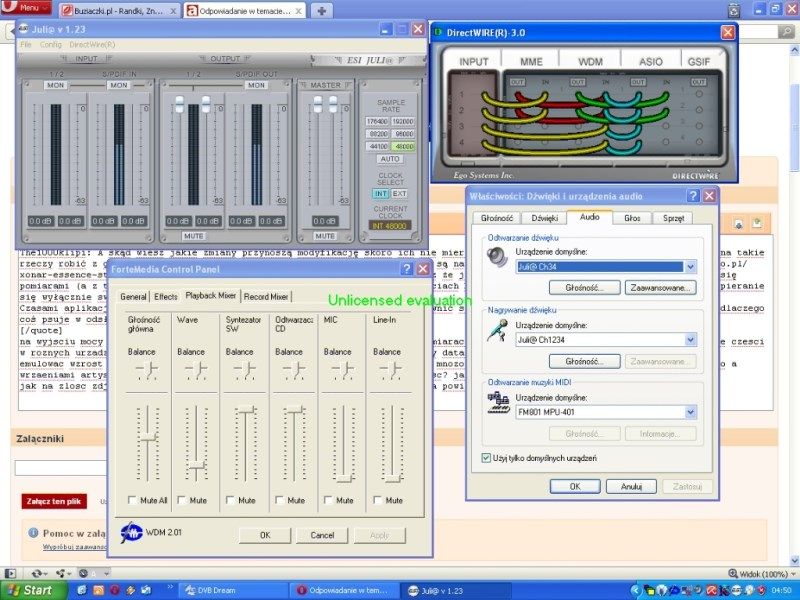Switch to the Dźwięki tab

[x=544, y=218]
